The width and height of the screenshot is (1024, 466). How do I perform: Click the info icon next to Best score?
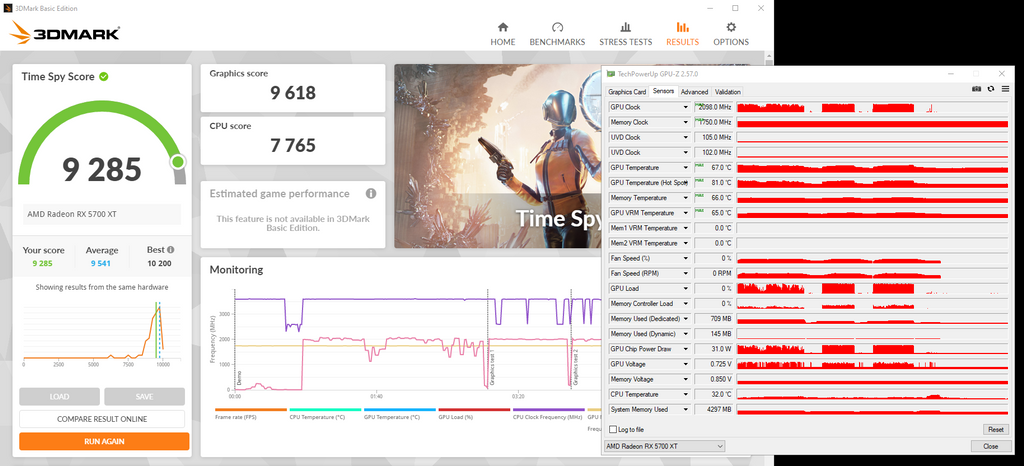tap(170, 249)
